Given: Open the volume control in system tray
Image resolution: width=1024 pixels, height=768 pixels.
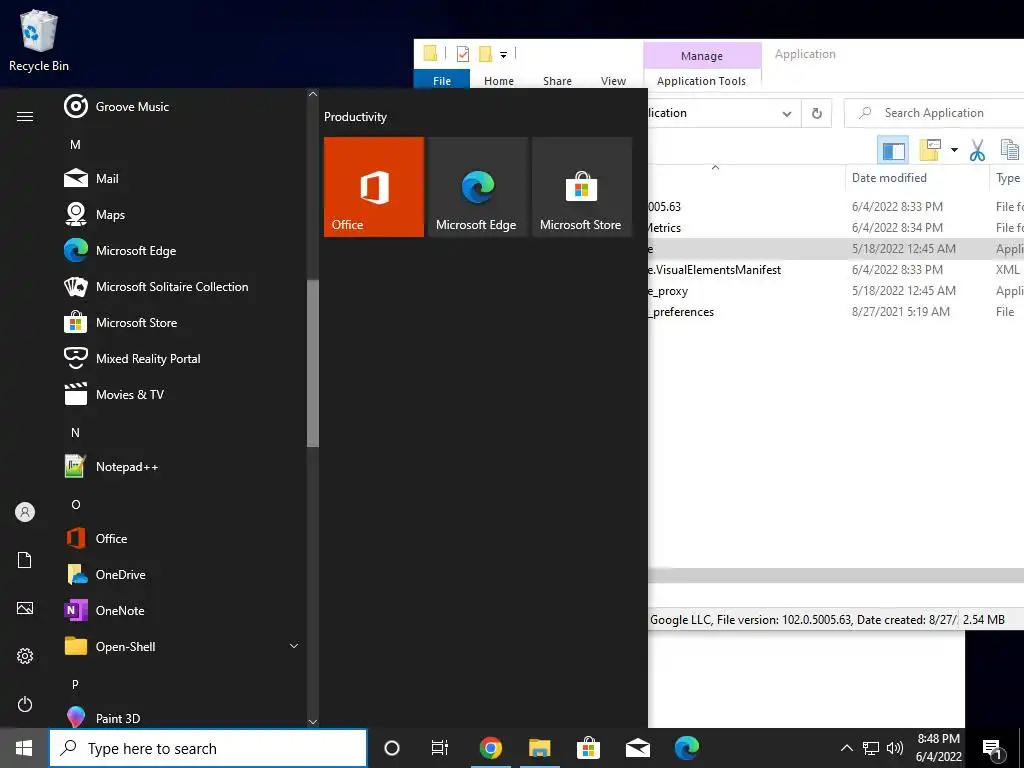Looking at the screenshot, I should pyautogui.click(x=895, y=748).
